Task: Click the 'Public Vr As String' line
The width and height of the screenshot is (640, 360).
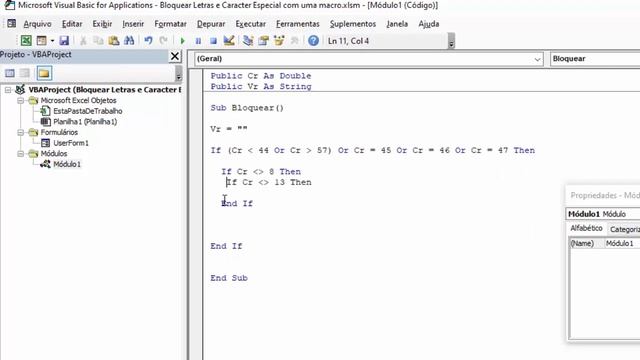Action: 261,87
